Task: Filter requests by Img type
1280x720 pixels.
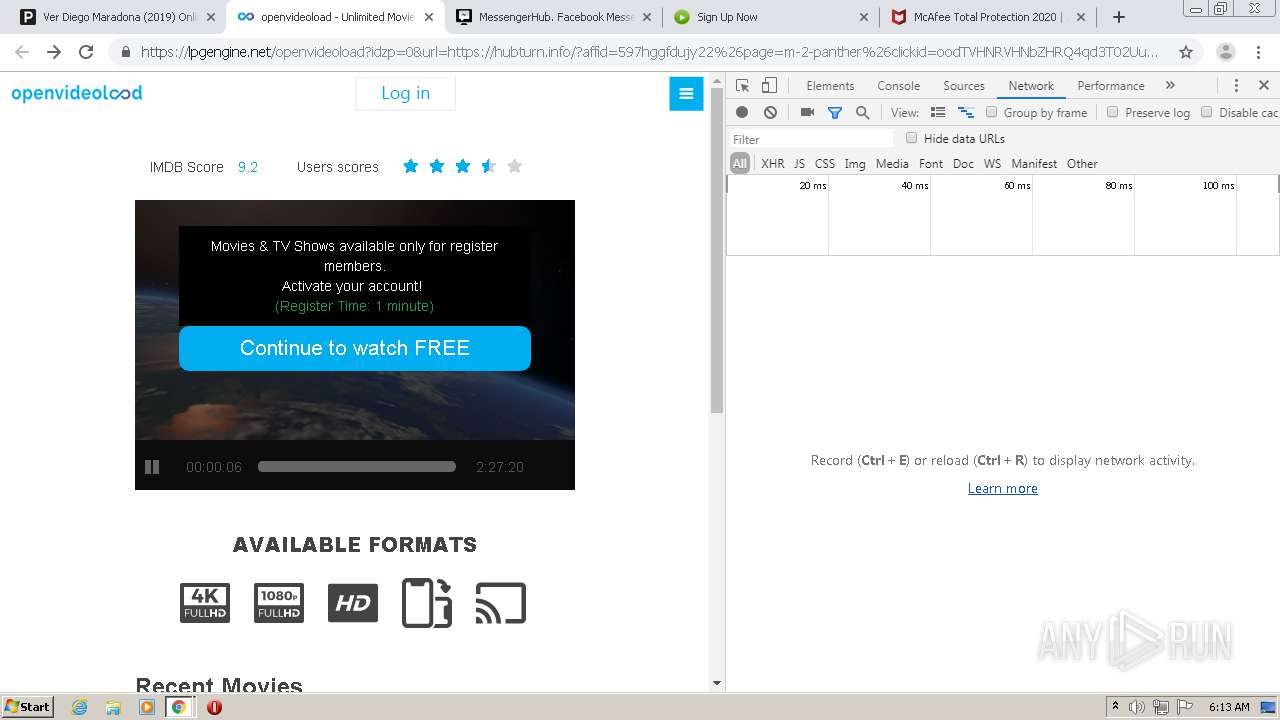Action: [x=855, y=164]
